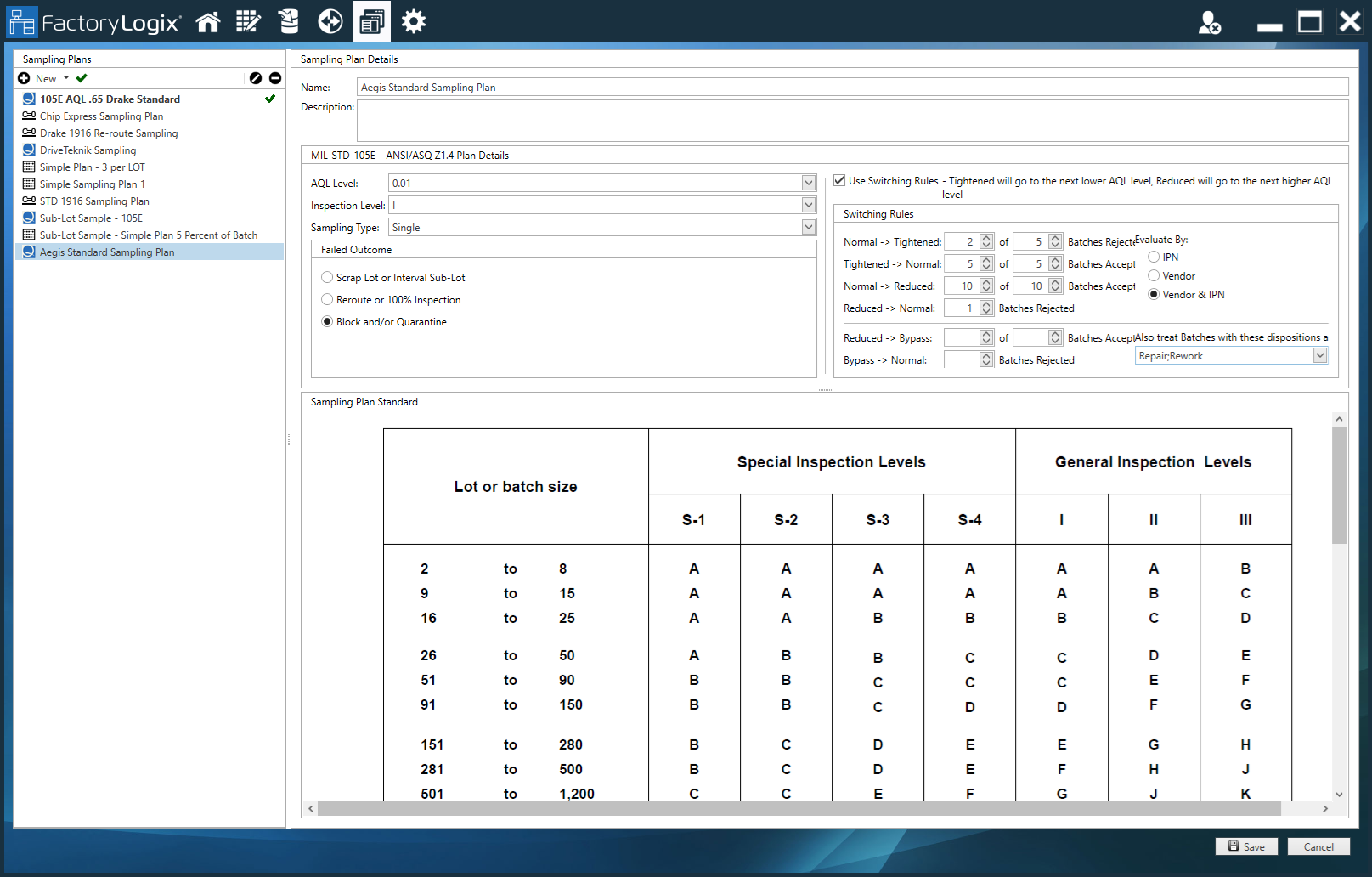Click the database cylinders toolbar icon
1372x877 pixels.
click(289, 21)
